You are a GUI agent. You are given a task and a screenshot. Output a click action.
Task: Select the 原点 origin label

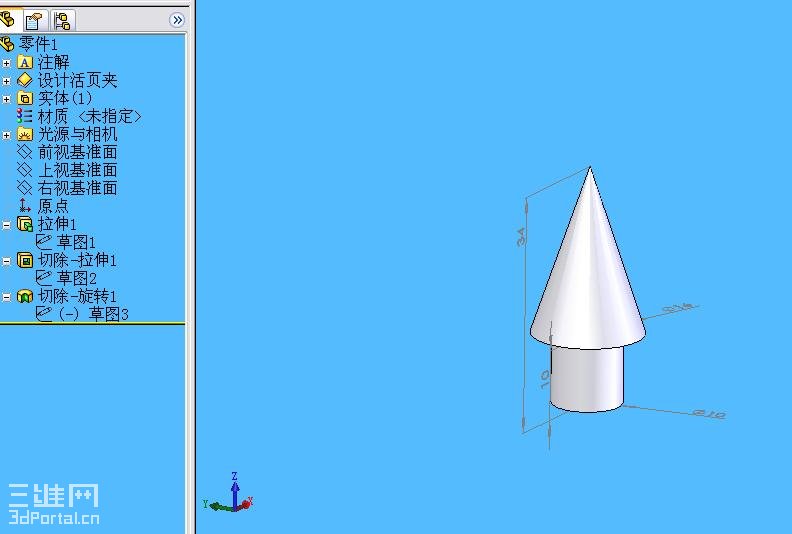[x=53, y=206]
